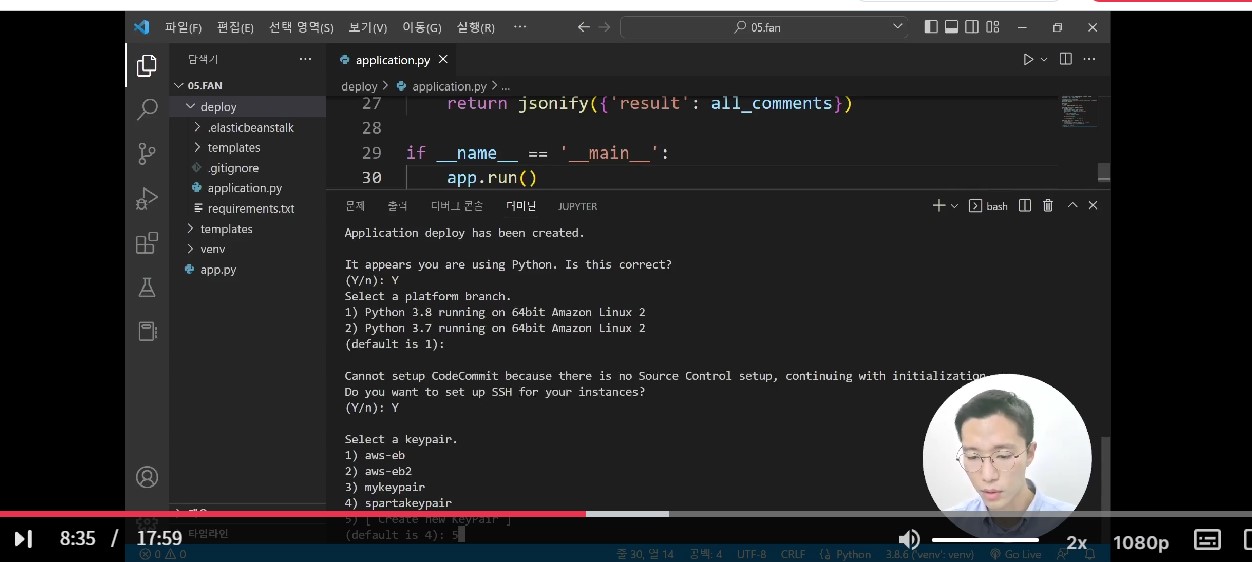This screenshot has width=1252, height=562.
Task: Collapse the 05.FAN root folder
Action: (248, 86)
